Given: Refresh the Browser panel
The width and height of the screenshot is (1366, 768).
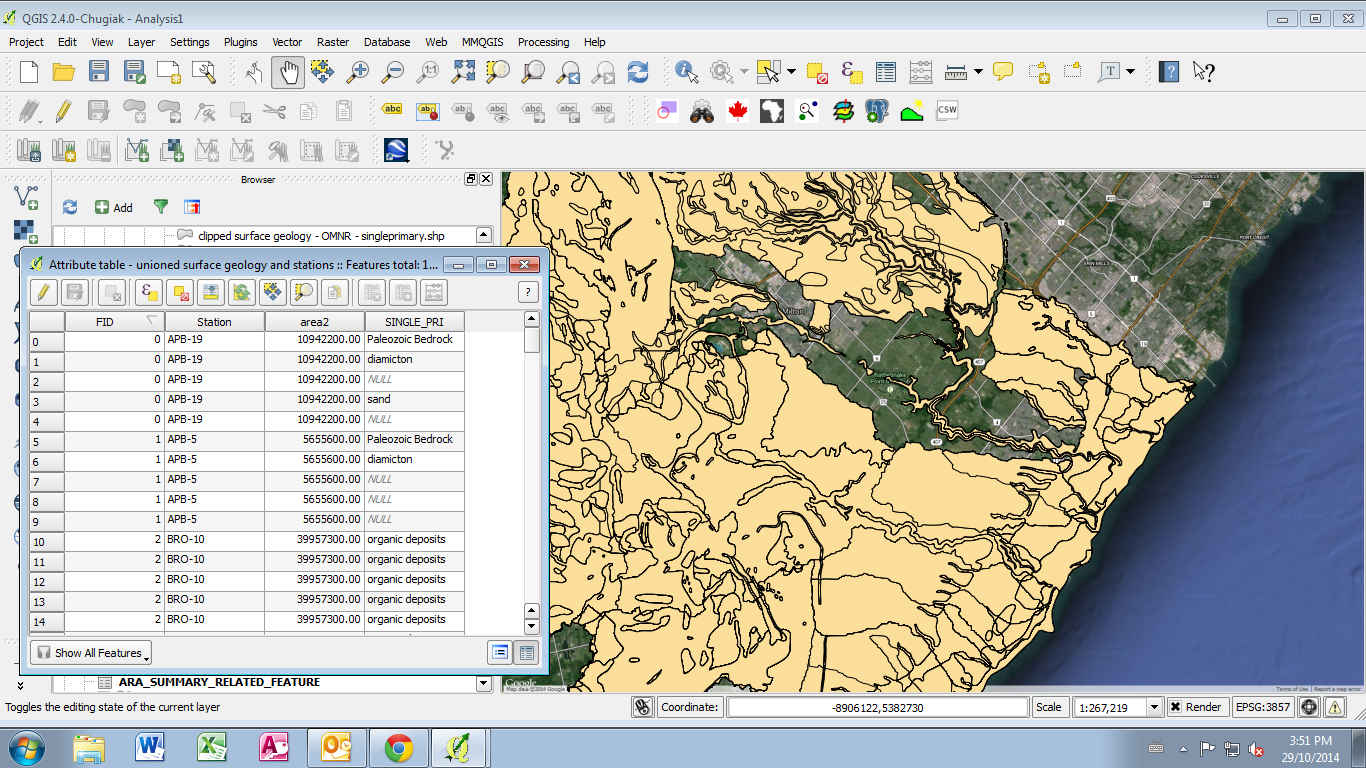Looking at the screenshot, I should click(70, 207).
